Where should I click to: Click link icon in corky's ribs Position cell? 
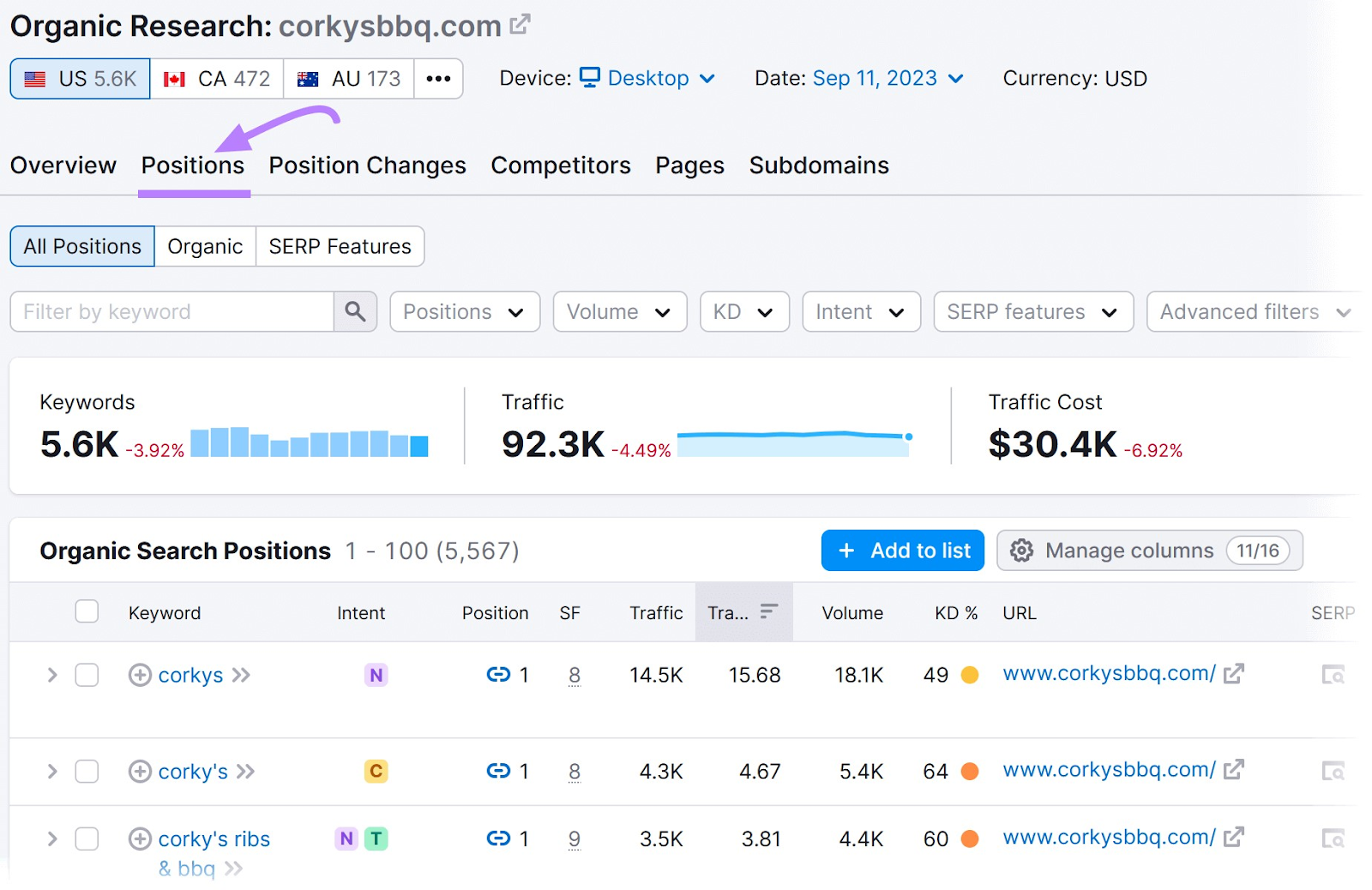[x=498, y=838]
